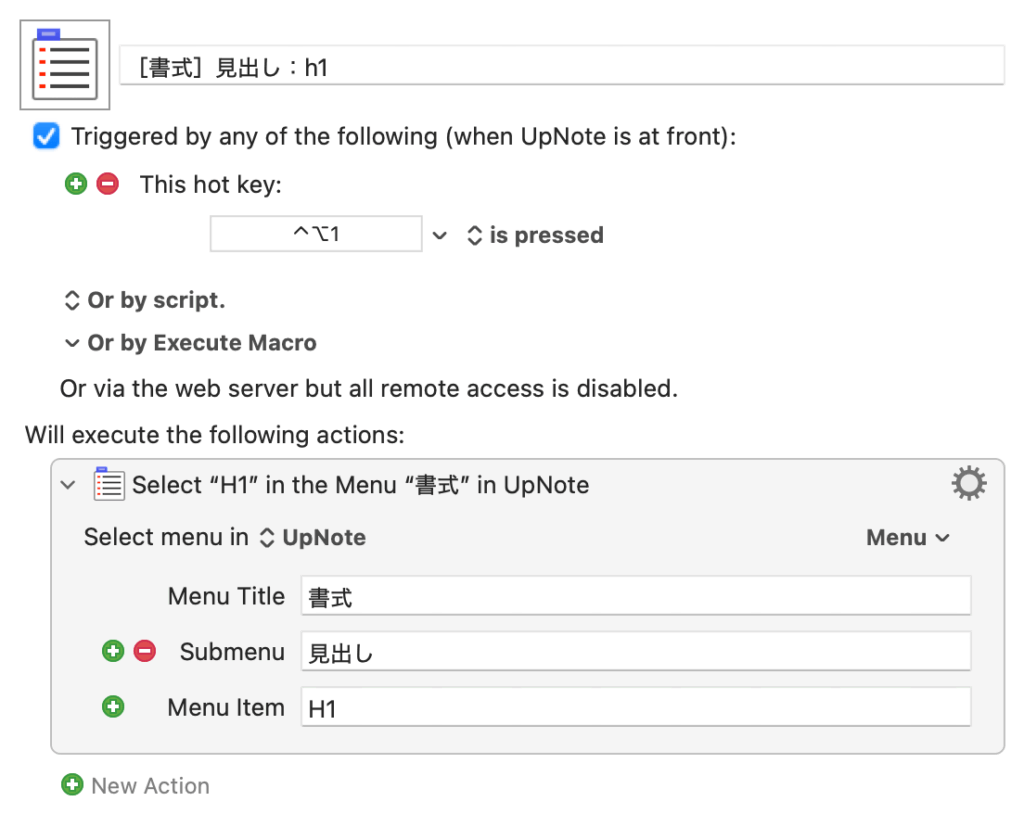This screenshot has height=814, width=1024.
Task: Open the Menu popup on the action
Action: point(907,538)
